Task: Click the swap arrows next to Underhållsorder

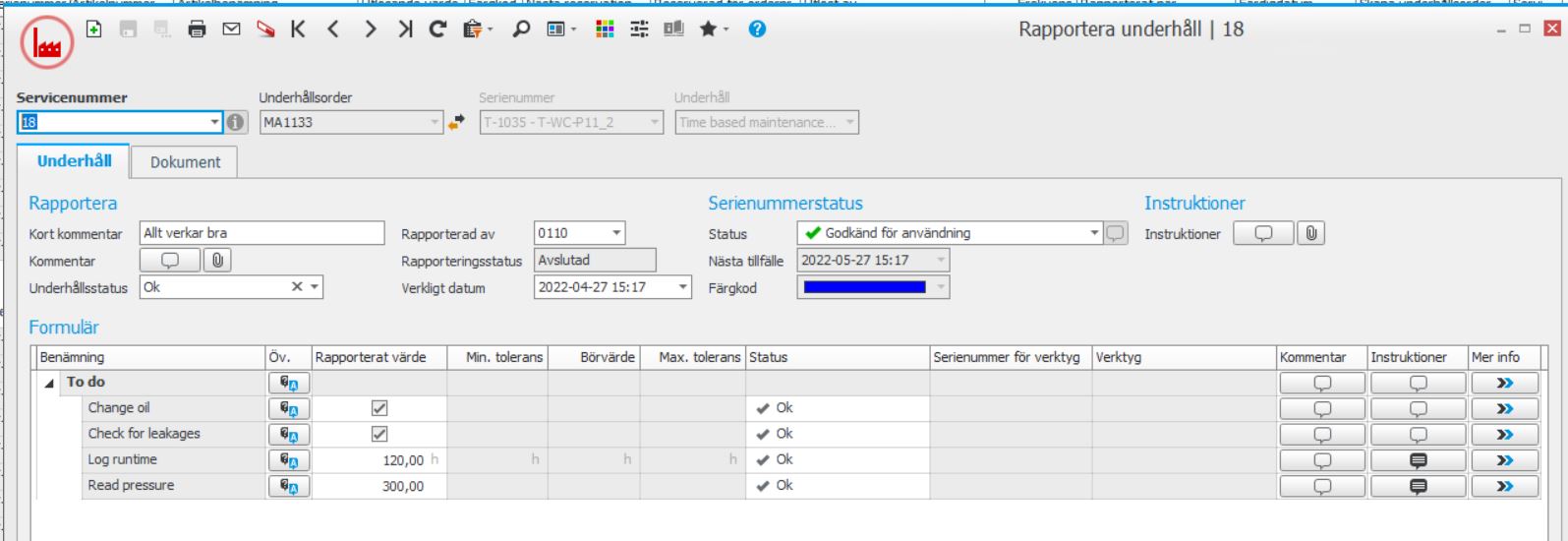Action: [x=457, y=123]
